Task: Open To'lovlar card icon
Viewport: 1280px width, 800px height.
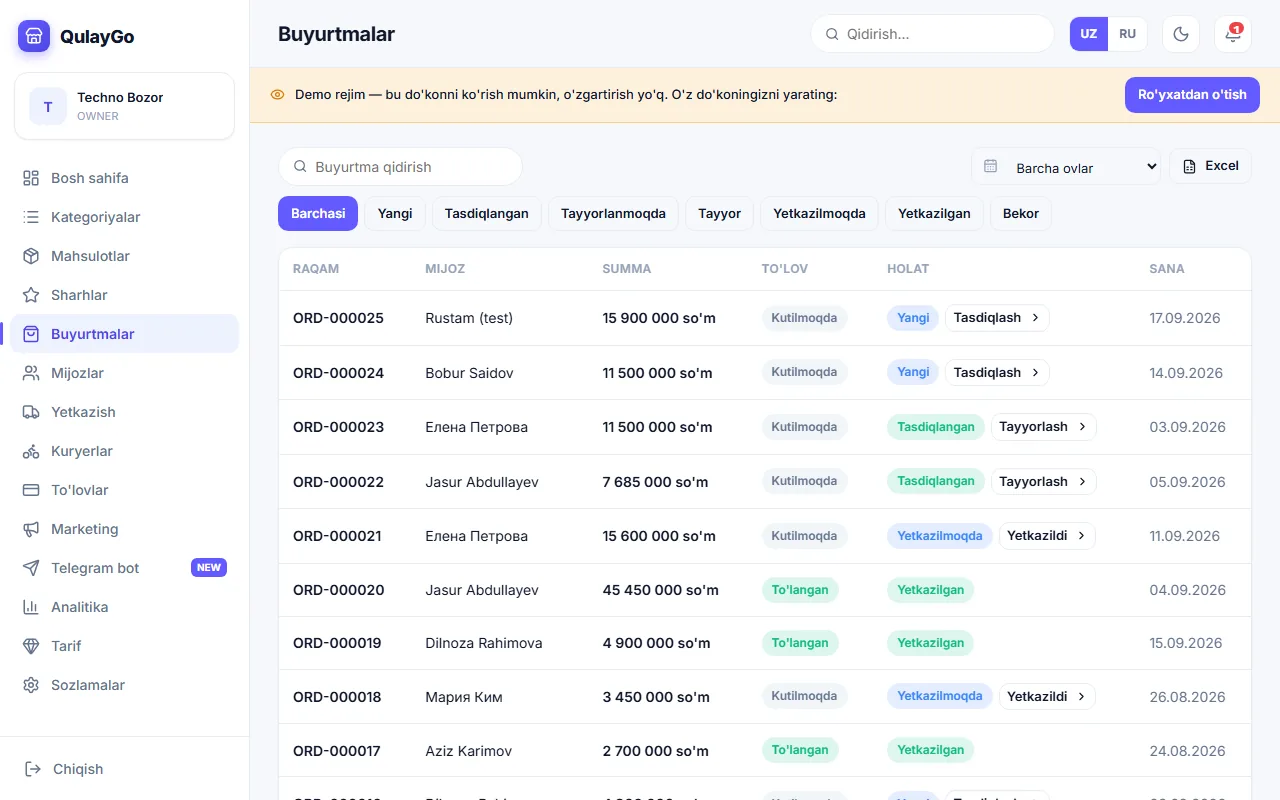Action: pos(31,490)
